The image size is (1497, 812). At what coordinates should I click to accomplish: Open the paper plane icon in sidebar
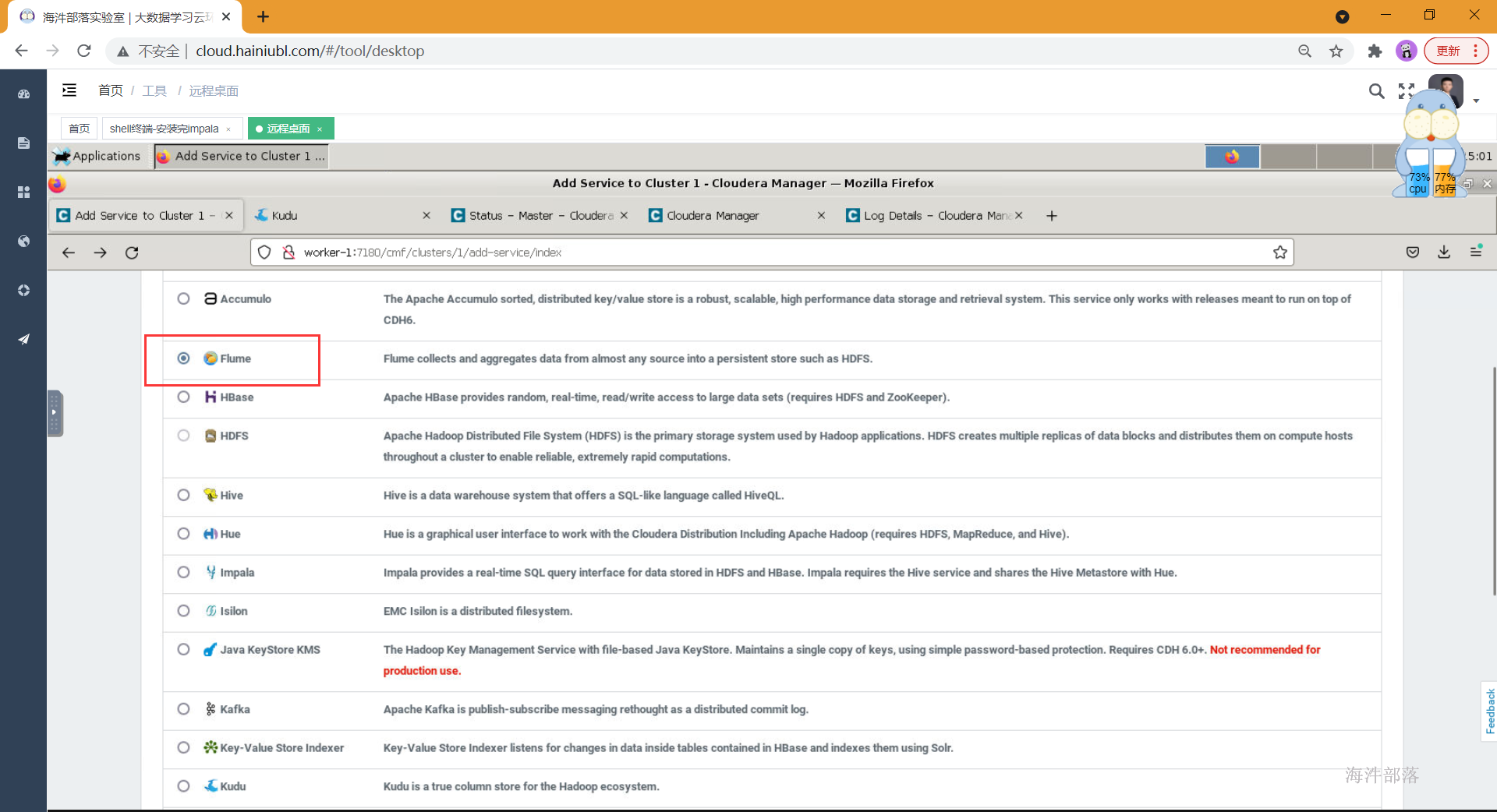(x=23, y=339)
